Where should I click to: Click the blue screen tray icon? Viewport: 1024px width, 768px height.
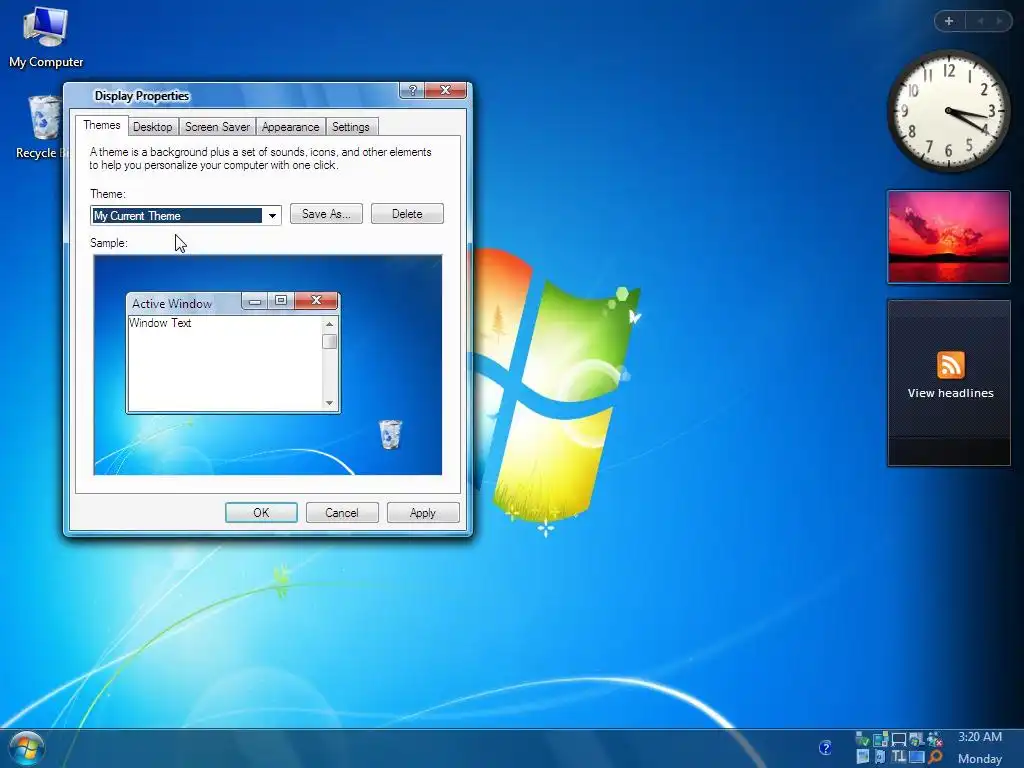coord(917,757)
